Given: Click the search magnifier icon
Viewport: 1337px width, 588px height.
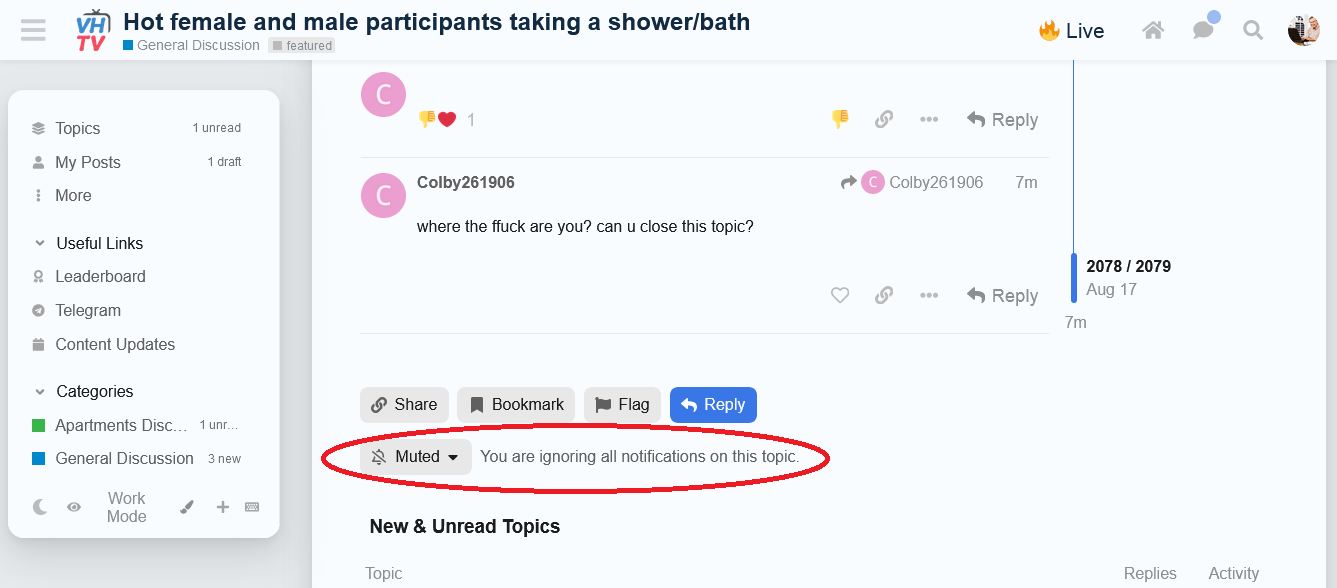Looking at the screenshot, I should [x=1253, y=31].
